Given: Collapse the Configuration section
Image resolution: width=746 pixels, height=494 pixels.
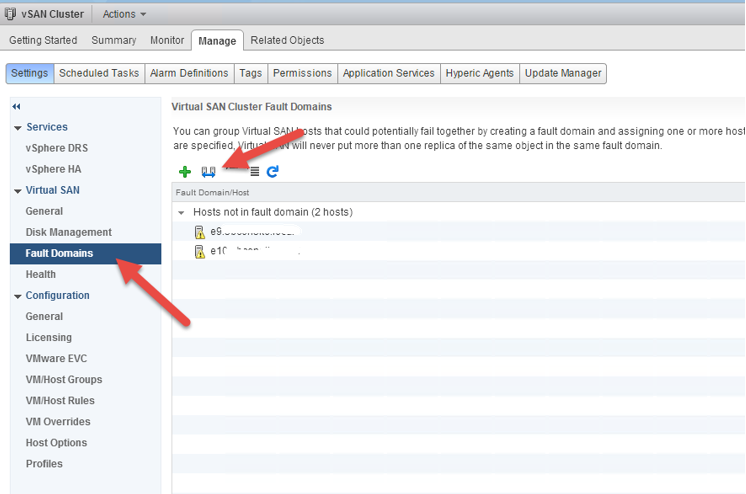Looking at the screenshot, I should [x=18, y=296].
